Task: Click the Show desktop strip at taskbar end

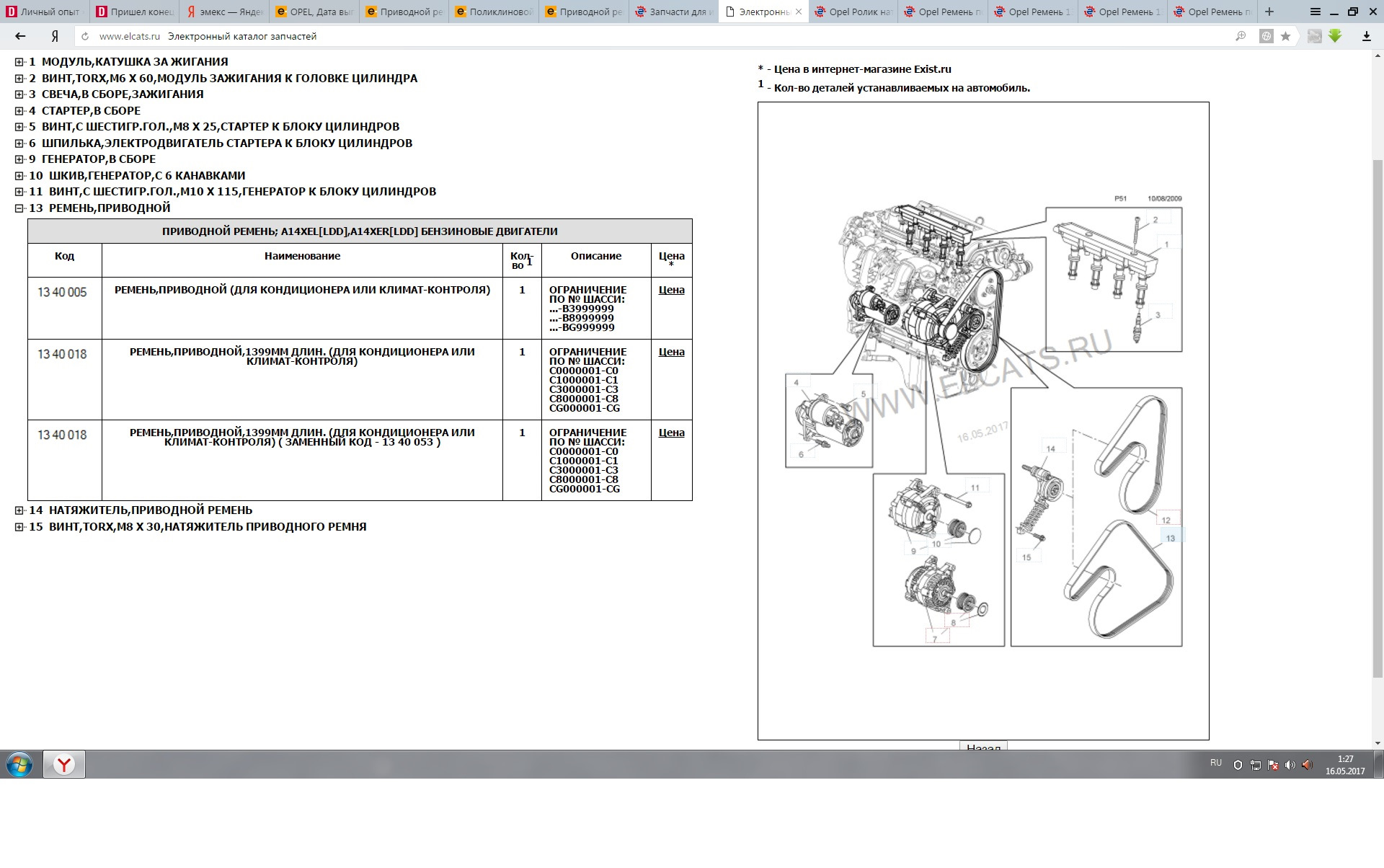Action: tap(1378, 764)
